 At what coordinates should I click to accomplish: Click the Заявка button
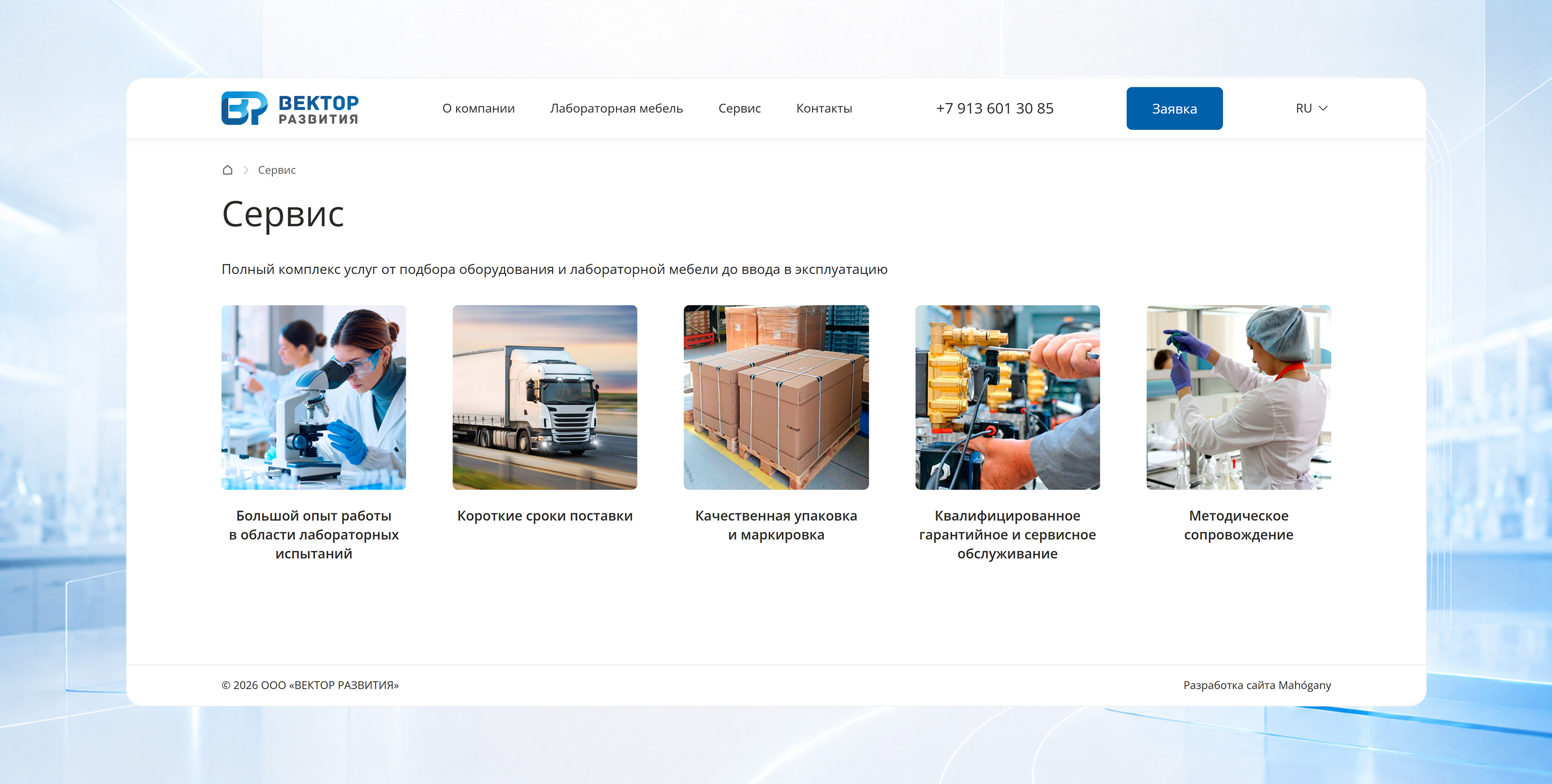point(1174,108)
